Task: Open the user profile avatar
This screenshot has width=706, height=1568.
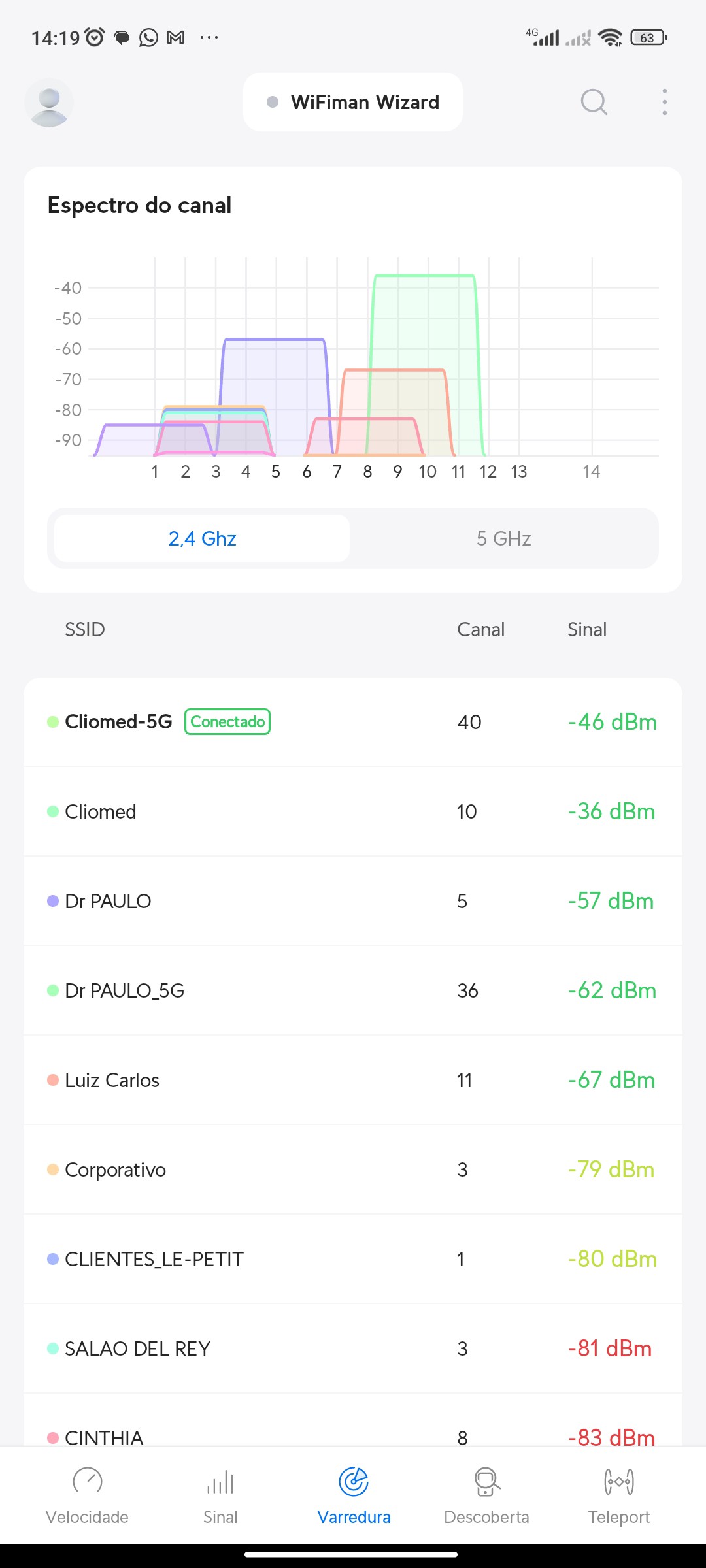Action: 49,103
